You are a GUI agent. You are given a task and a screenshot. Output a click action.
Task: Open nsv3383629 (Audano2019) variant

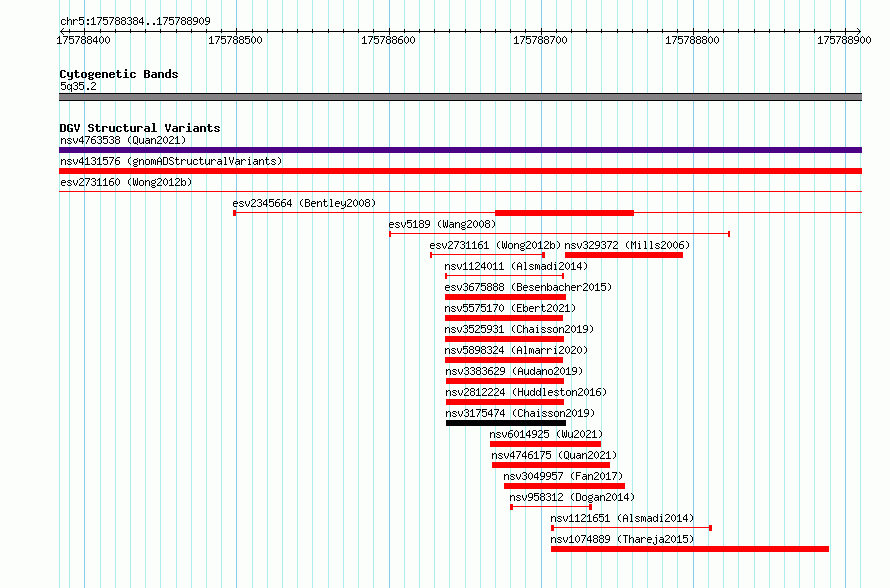514,371
